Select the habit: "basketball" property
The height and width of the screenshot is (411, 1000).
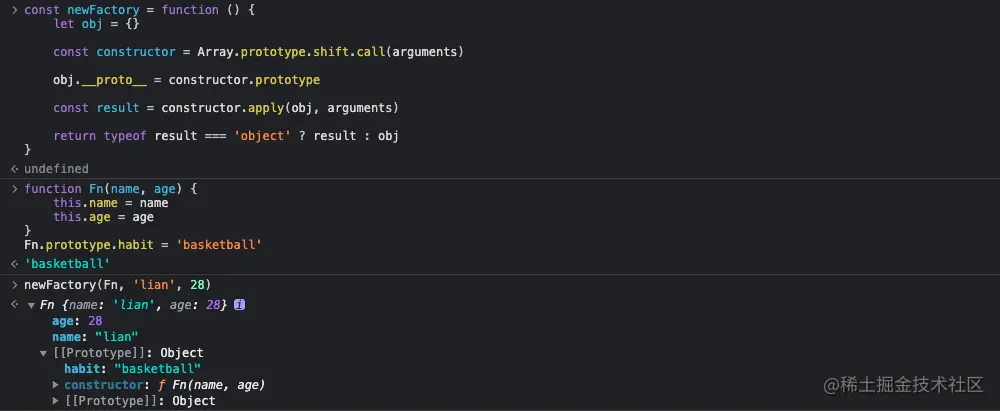click(x=133, y=369)
